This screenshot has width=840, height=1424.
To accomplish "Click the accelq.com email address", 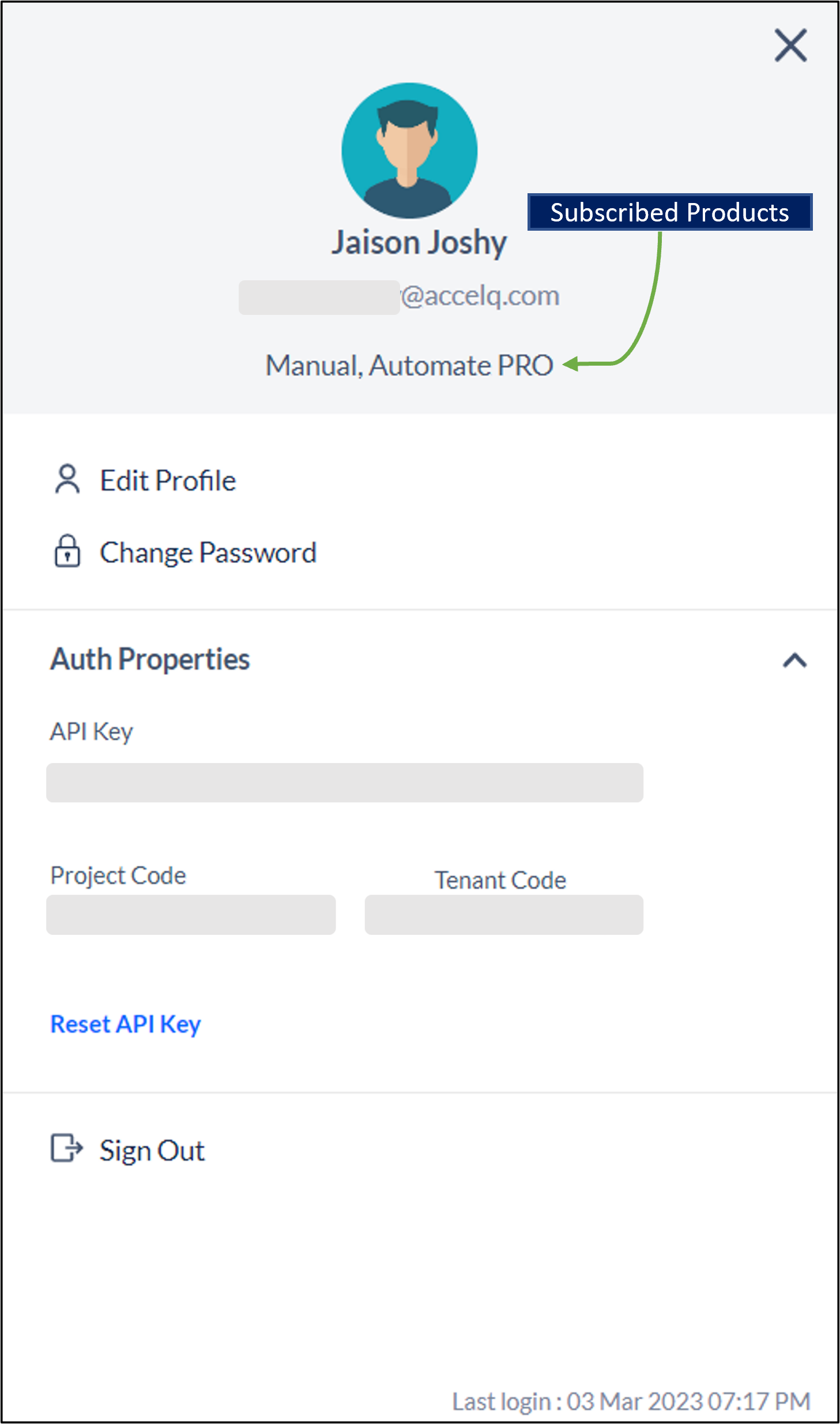I will pyautogui.click(x=399, y=296).
